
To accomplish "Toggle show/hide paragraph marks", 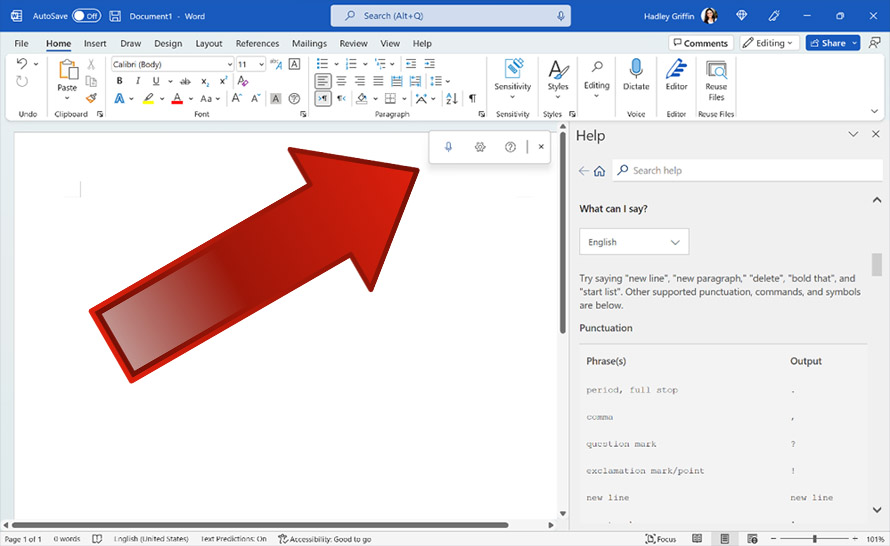I will click(472, 99).
